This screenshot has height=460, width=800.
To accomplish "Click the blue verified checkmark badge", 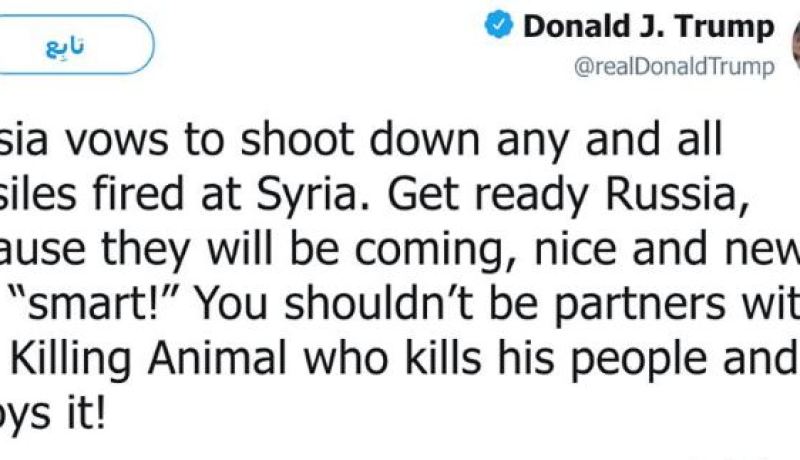I will [498, 25].
